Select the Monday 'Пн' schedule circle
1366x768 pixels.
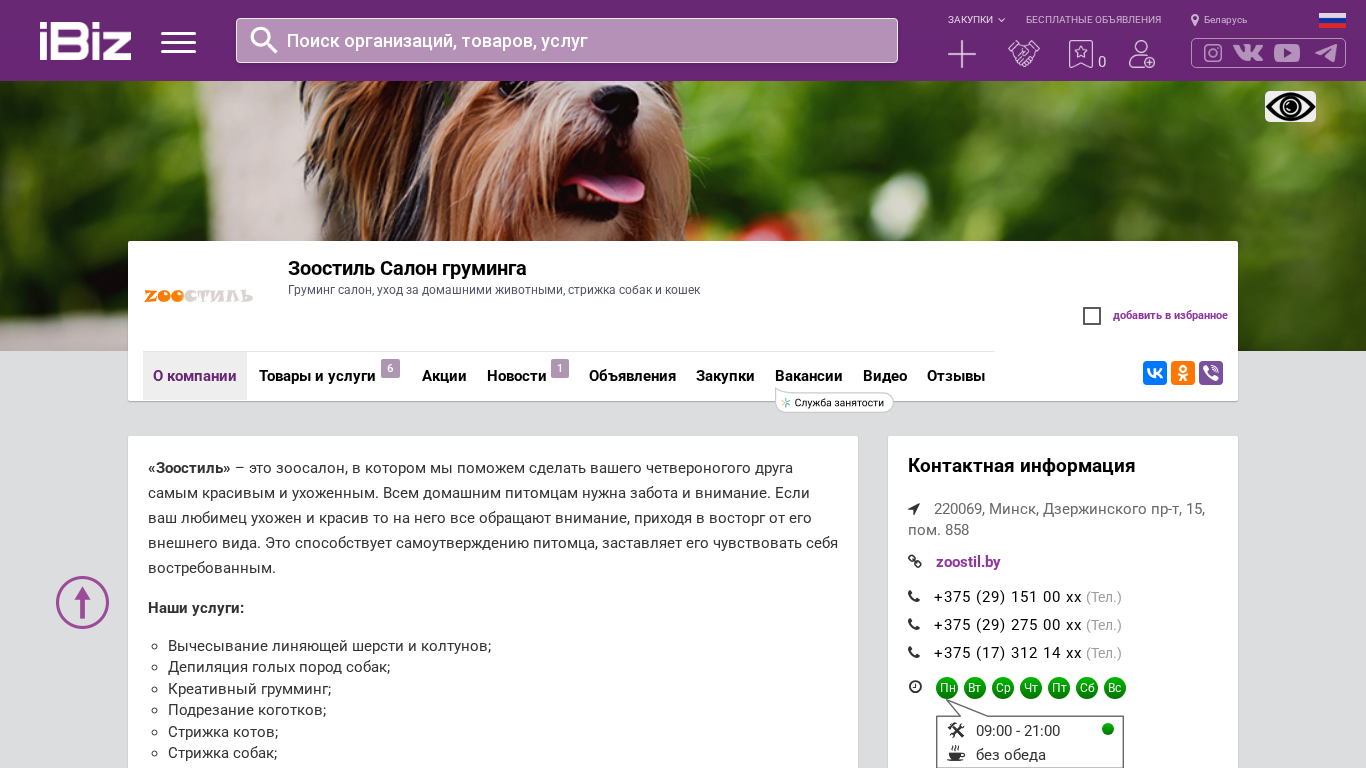coord(947,688)
